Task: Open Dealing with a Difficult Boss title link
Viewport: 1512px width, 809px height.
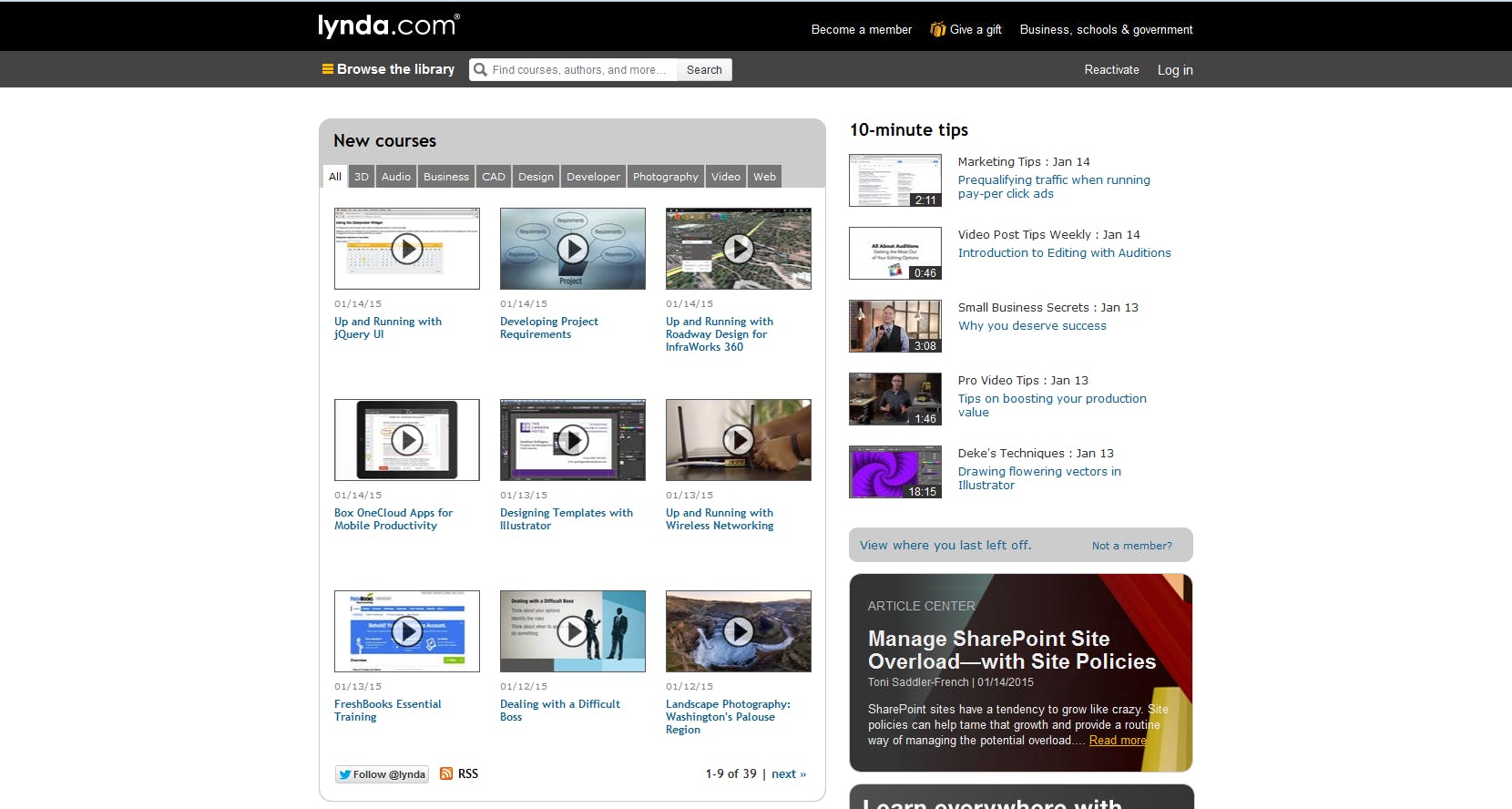Action: coord(560,711)
